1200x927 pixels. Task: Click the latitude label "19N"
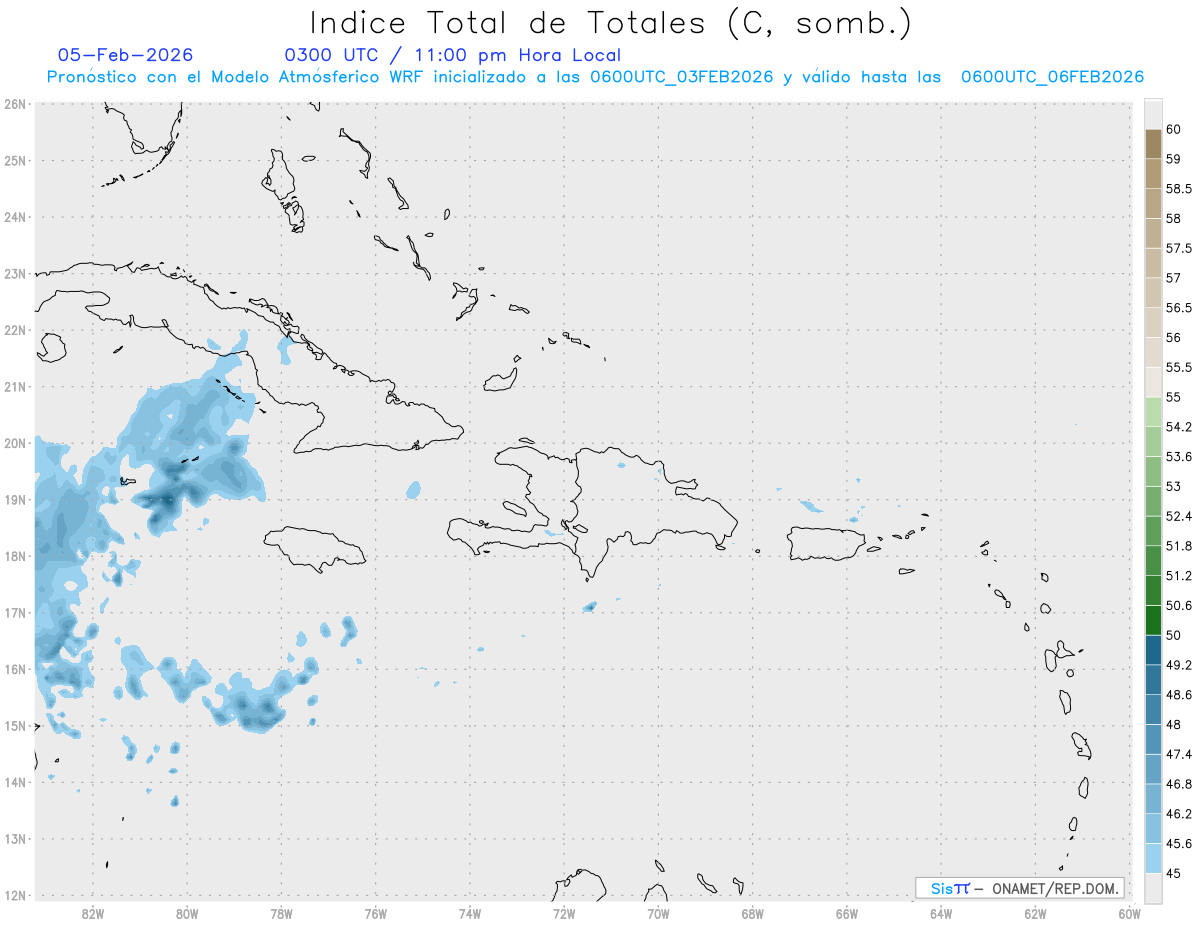[15, 499]
